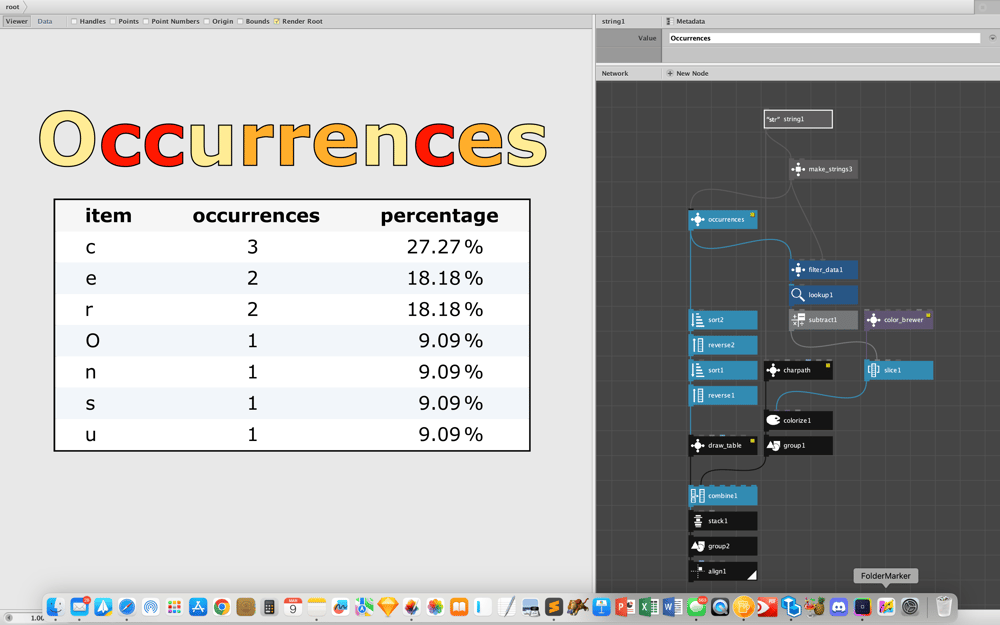The height and width of the screenshot is (625, 1000).
Task: Select the filter_data1 node
Action: click(x=823, y=270)
